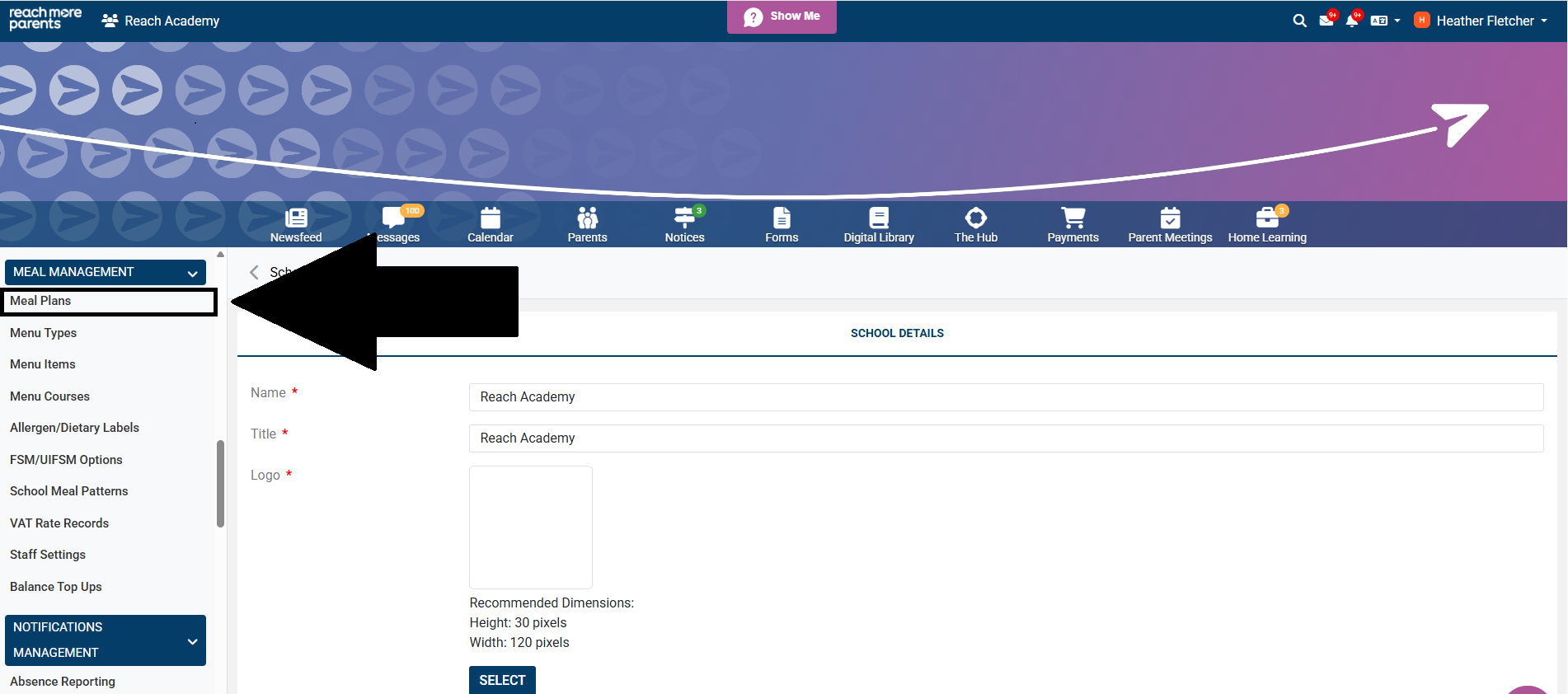Open Parent Meetings calendar icon
The height and width of the screenshot is (694, 1568).
[x=1170, y=218]
